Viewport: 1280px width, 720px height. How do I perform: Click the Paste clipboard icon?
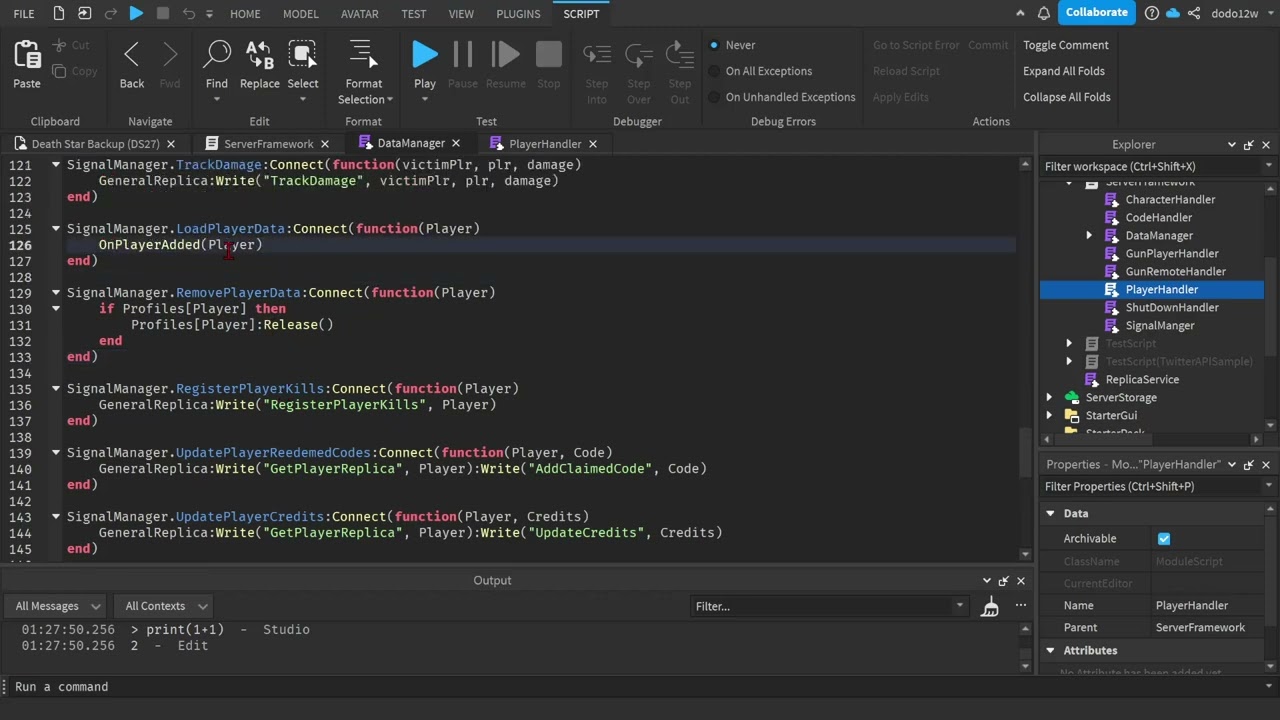(27, 56)
